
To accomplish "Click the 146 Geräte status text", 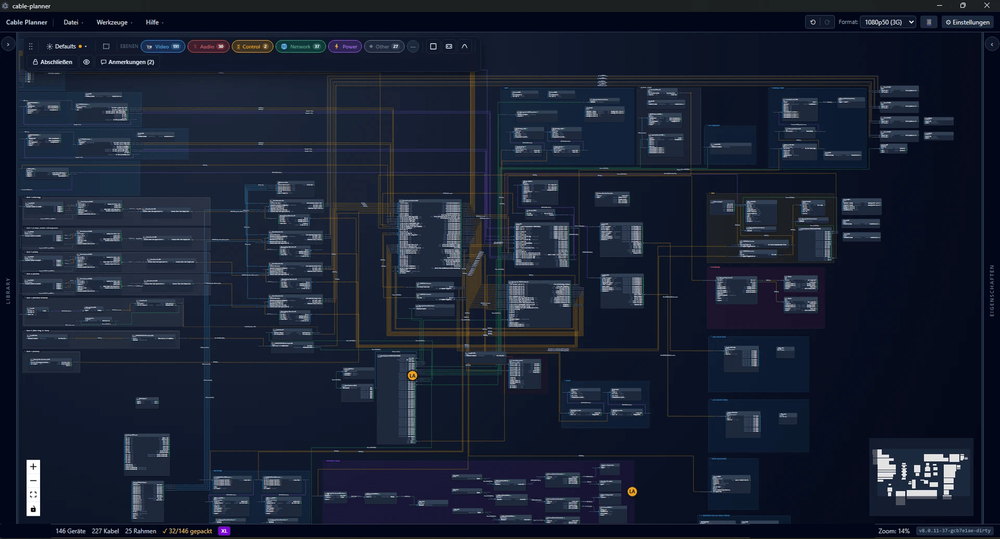I will pos(71,531).
